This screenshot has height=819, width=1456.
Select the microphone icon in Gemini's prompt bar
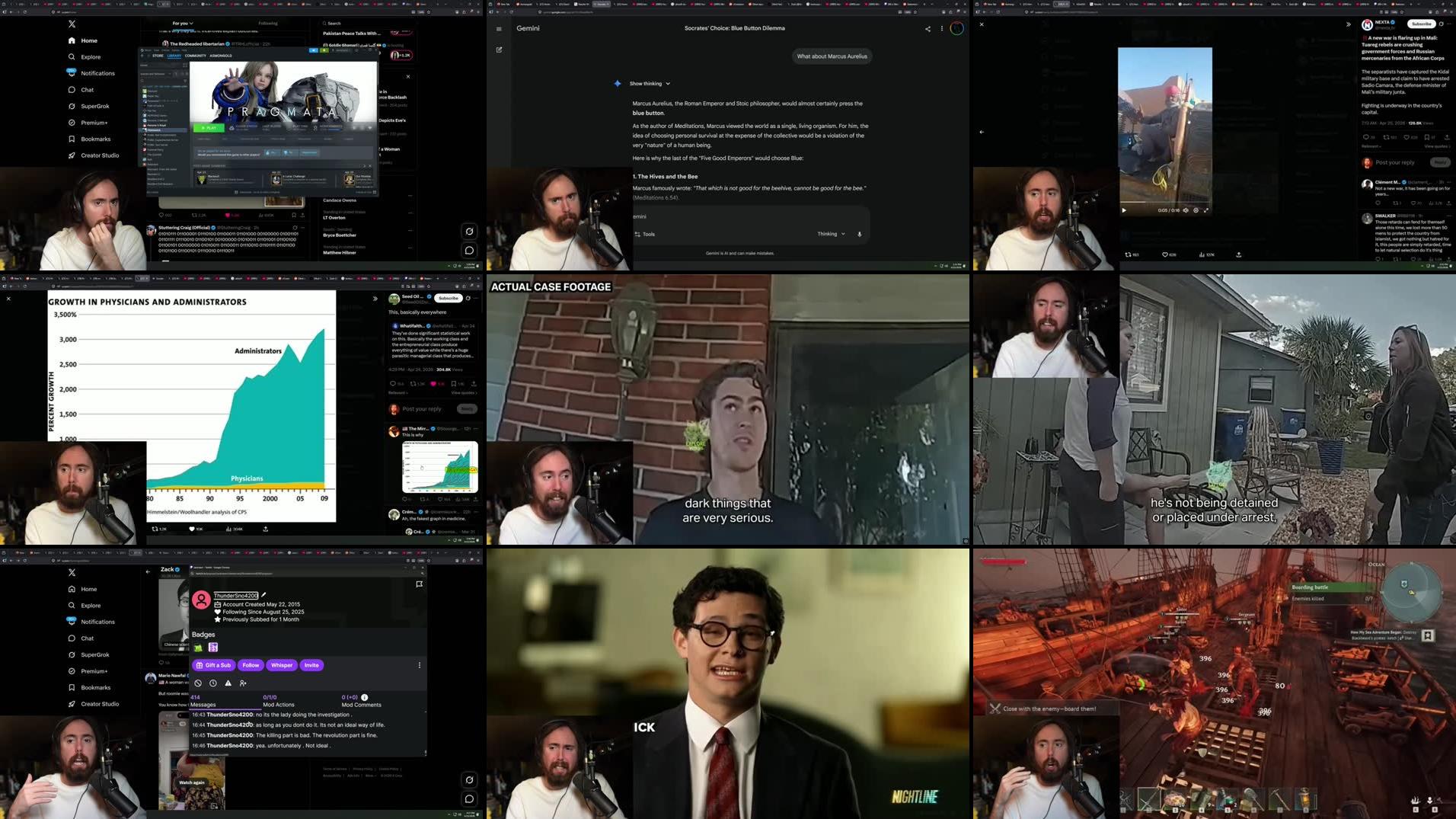(x=859, y=234)
